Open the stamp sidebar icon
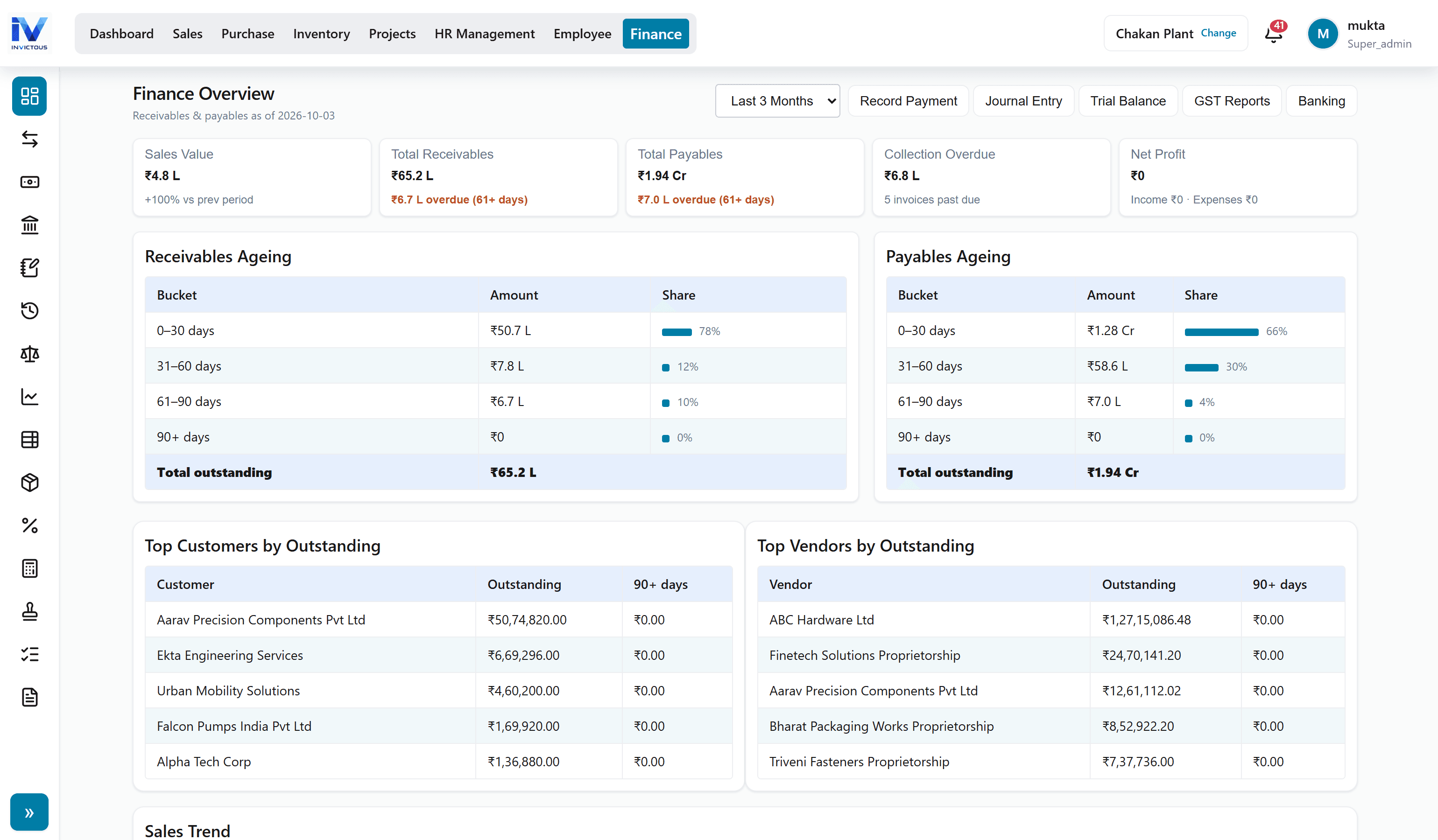1438x840 pixels. click(29, 611)
